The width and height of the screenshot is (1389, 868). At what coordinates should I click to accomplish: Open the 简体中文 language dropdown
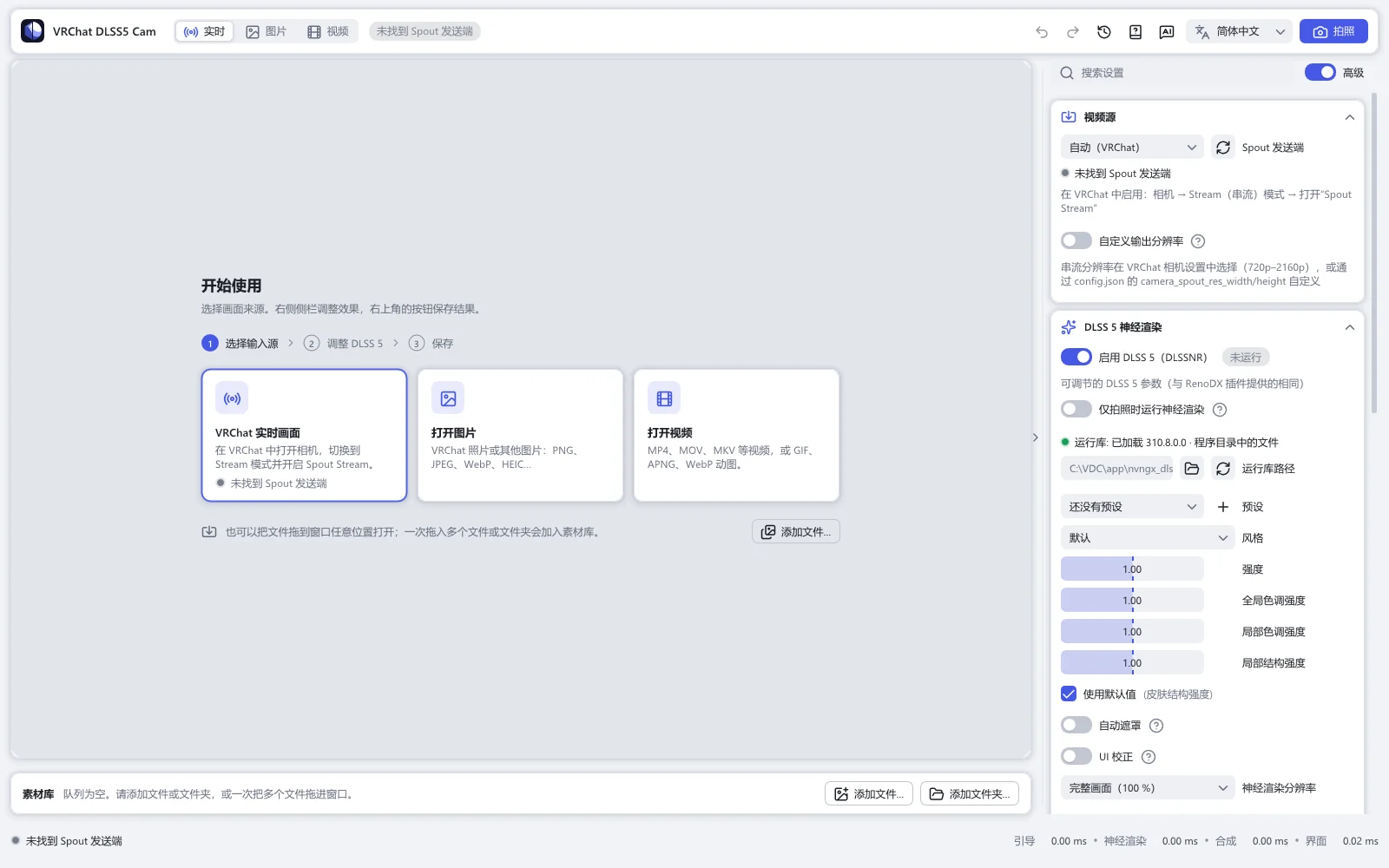pyautogui.click(x=1239, y=31)
